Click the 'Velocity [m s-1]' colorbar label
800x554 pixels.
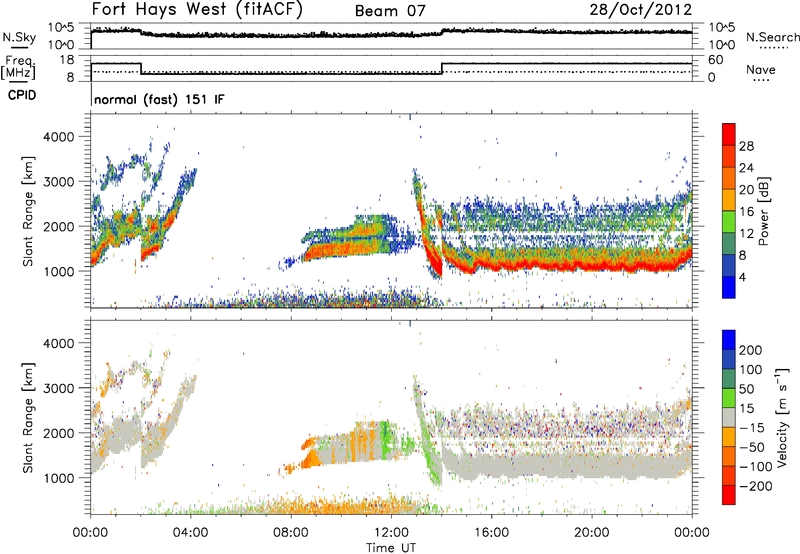pos(782,417)
